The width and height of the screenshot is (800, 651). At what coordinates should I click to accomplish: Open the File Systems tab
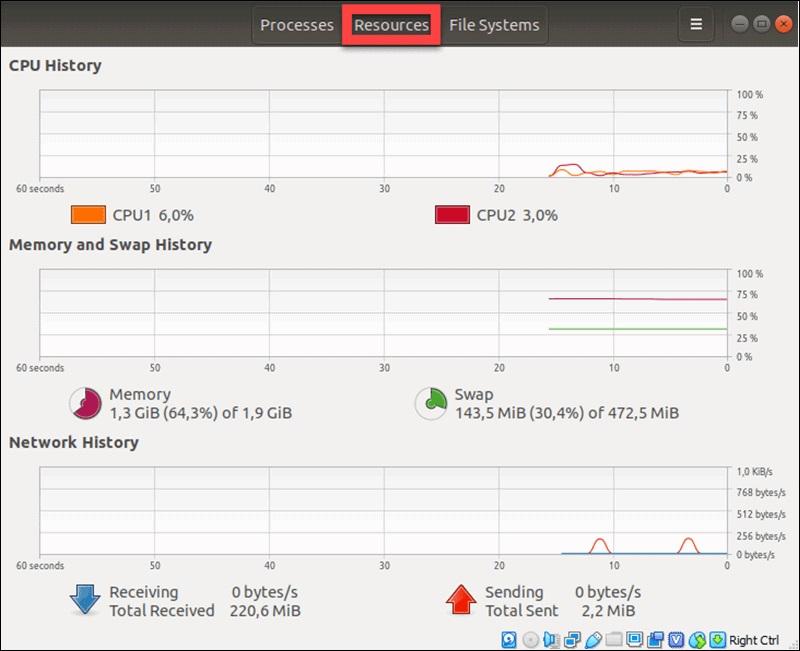tap(494, 25)
